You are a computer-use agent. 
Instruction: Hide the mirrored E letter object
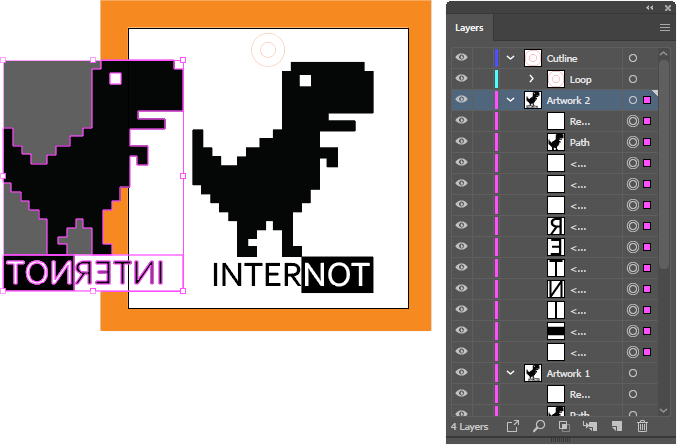tap(461, 246)
